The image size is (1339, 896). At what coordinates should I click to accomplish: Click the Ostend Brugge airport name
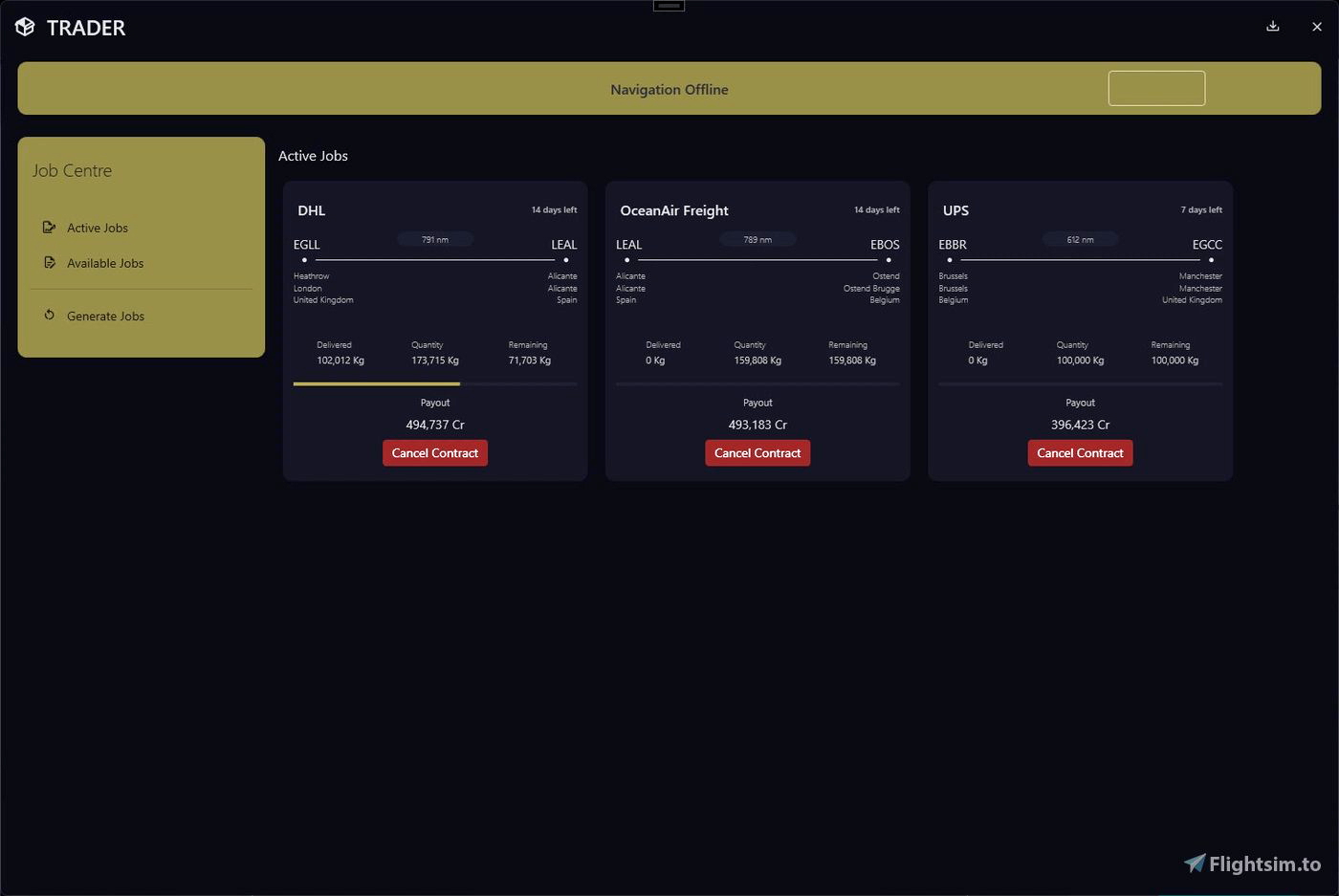871,288
